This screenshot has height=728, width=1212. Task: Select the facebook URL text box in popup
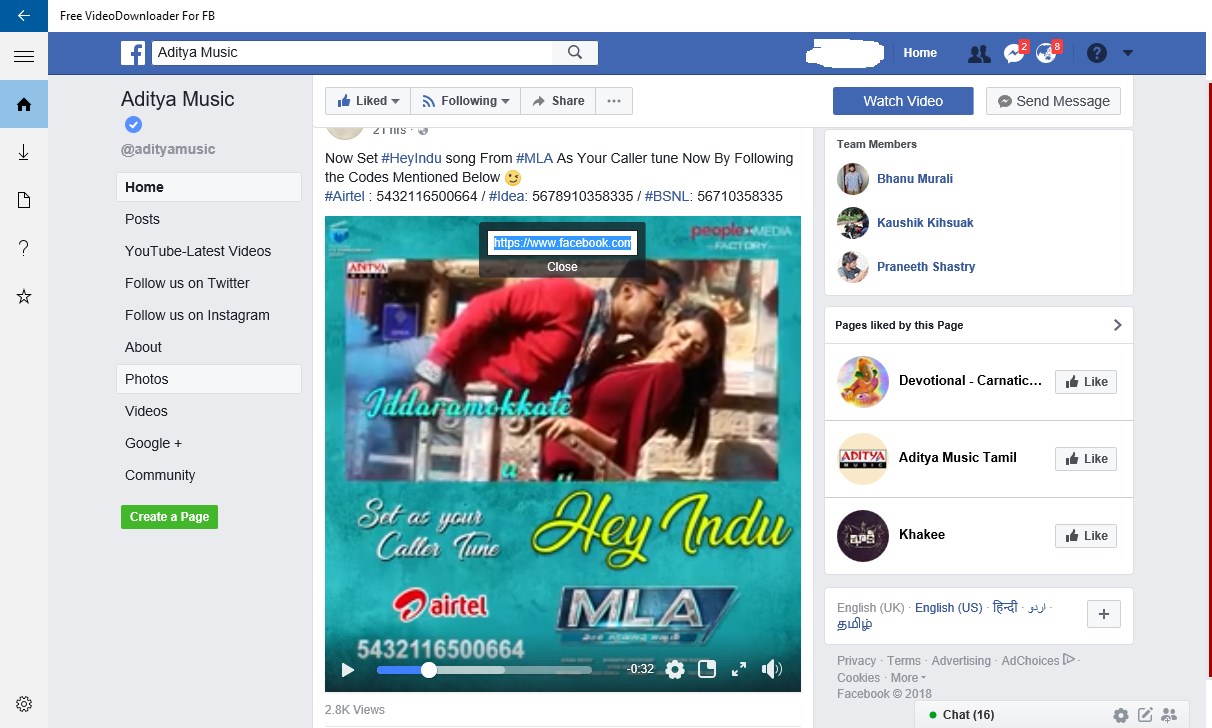pos(562,242)
